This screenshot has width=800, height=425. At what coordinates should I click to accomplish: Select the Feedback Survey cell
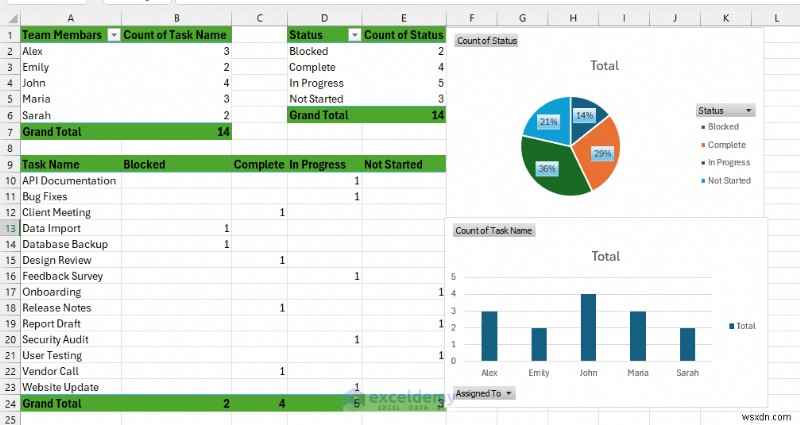pos(71,276)
